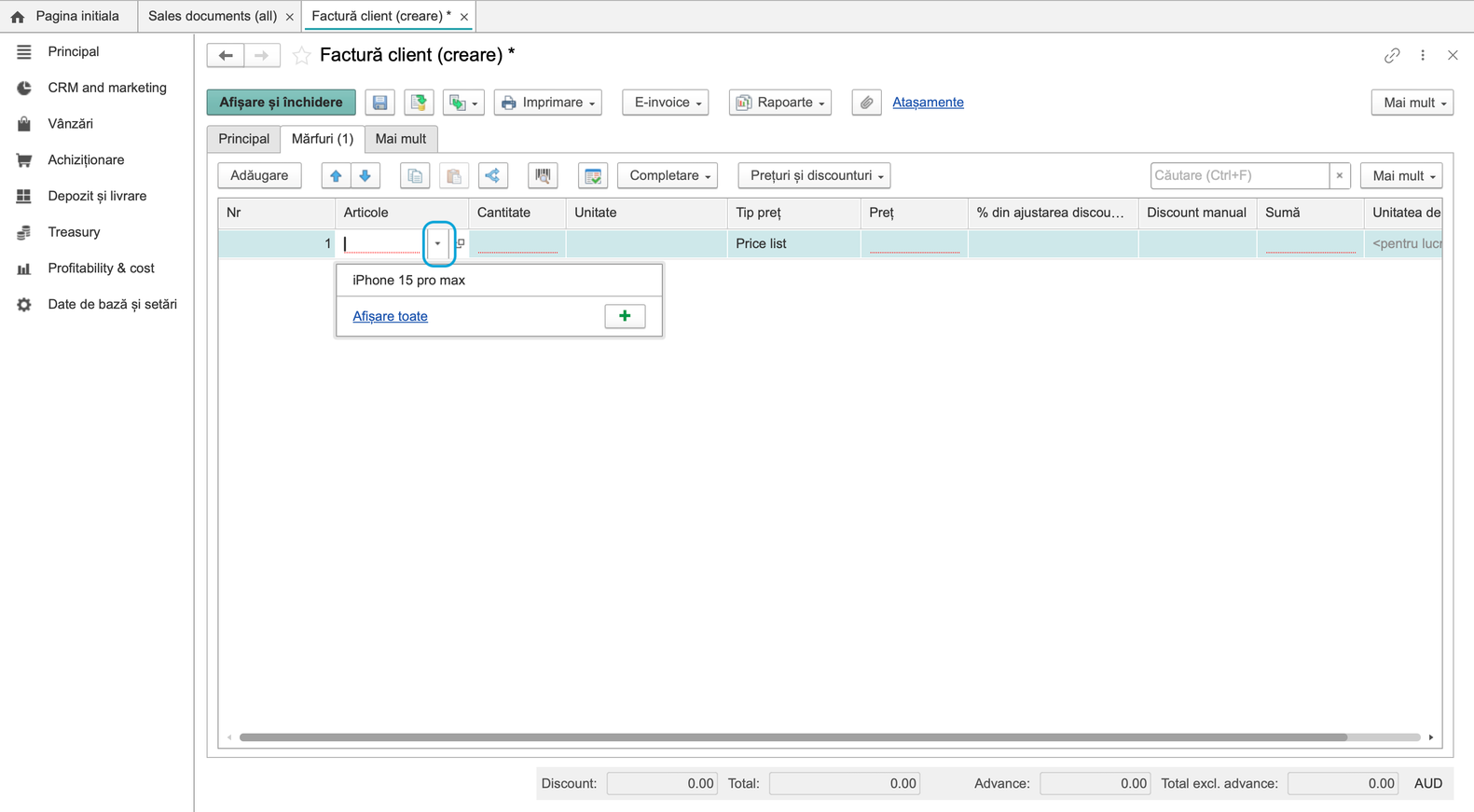Image resolution: width=1474 pixels, height=812 pixels.
Task: Click the table check/pick items icon
Action: (x=593, y=175)
